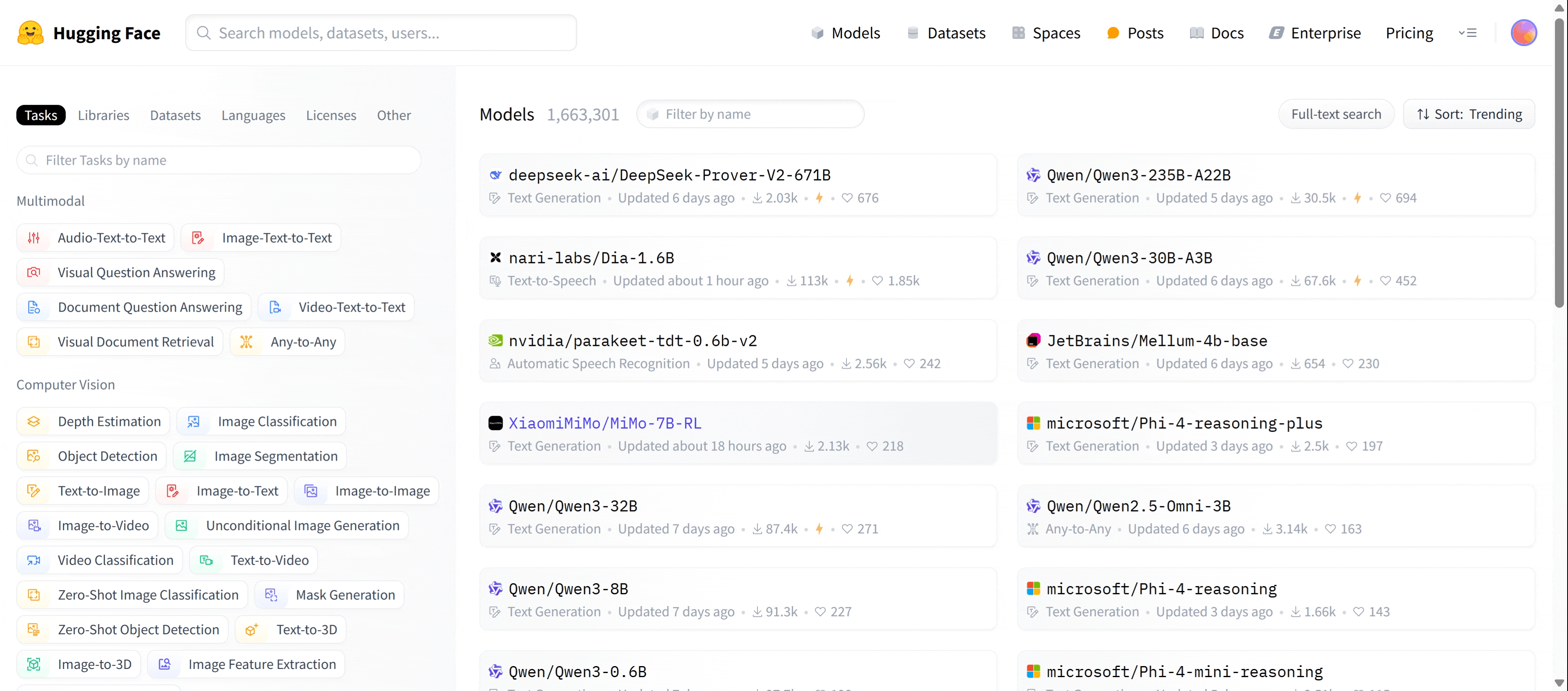This screenshot has width=1568, height=691.
Task: Switch to the Datasets filter tab
Action: click(175, 115)
